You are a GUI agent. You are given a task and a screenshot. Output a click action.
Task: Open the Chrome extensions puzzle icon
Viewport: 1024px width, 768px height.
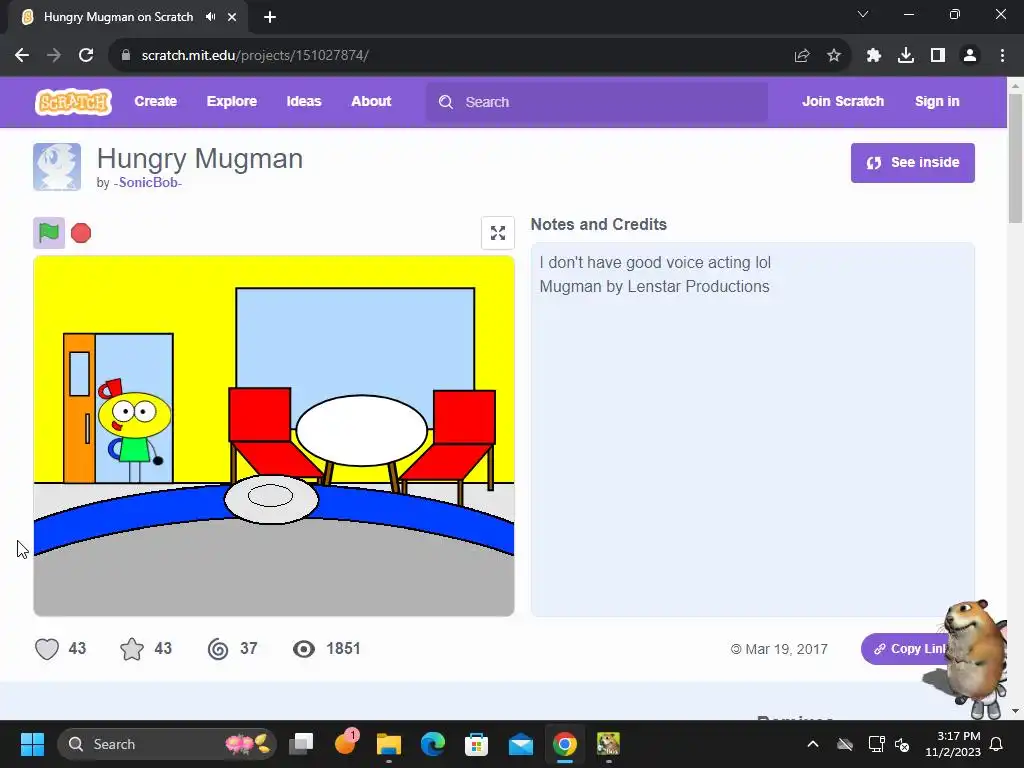874,56
